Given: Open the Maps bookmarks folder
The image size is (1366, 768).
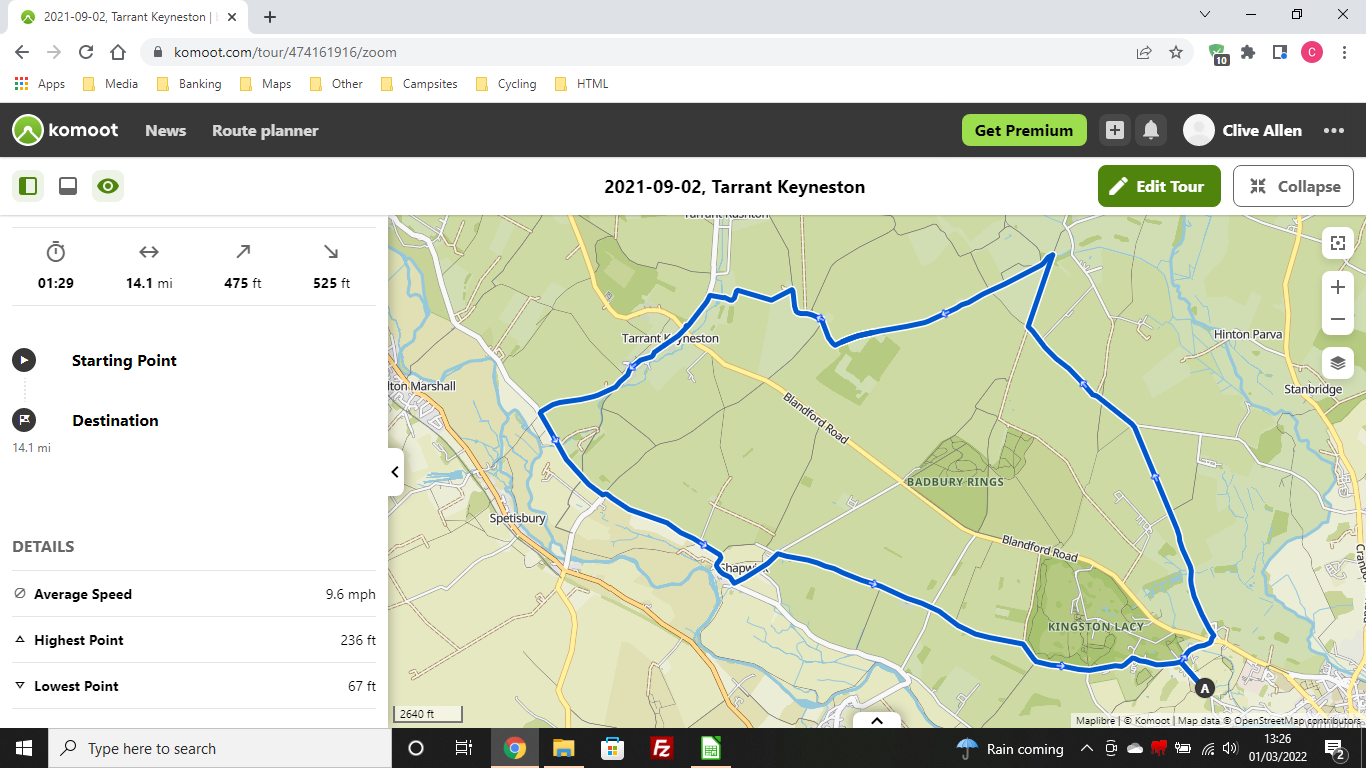Looking at the screenshot, I should point(266,84).
